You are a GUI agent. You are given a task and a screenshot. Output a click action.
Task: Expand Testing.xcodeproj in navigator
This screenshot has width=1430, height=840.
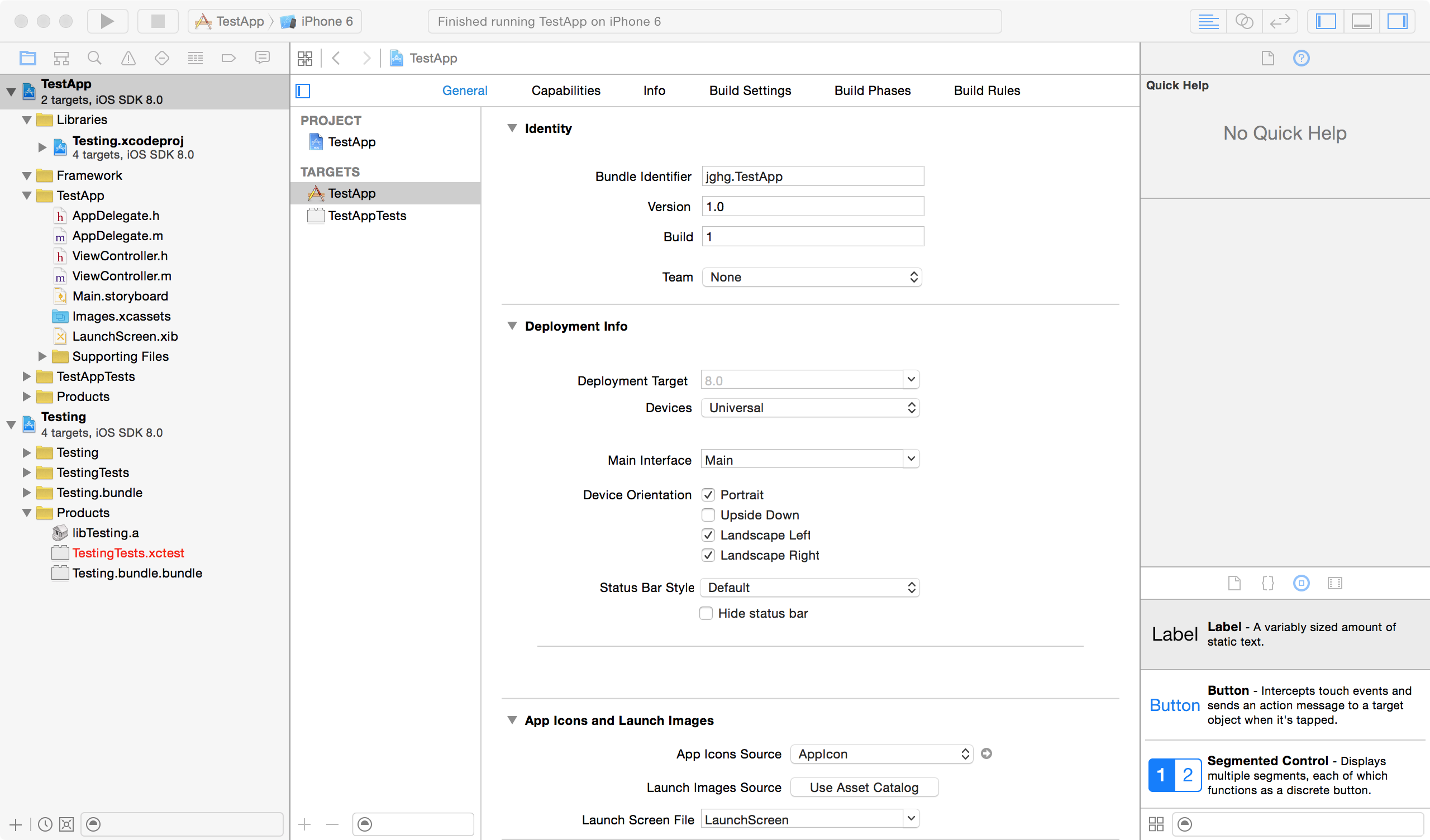point(42,147)
